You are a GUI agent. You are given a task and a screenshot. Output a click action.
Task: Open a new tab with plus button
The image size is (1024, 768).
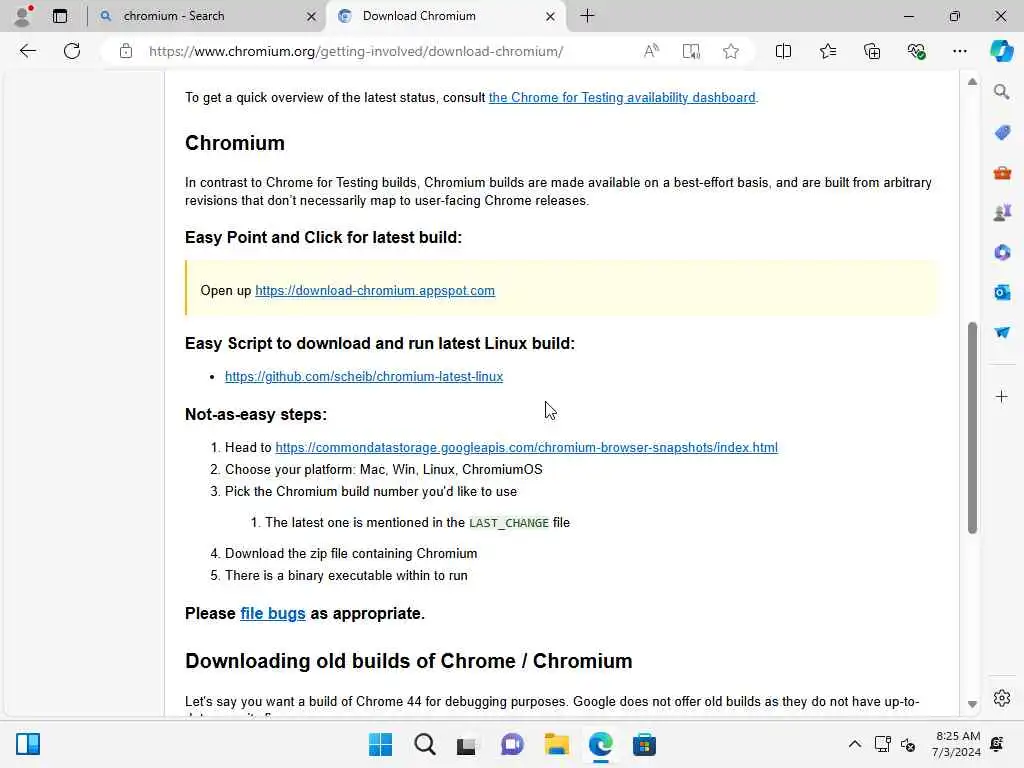(x=587, y=16)
